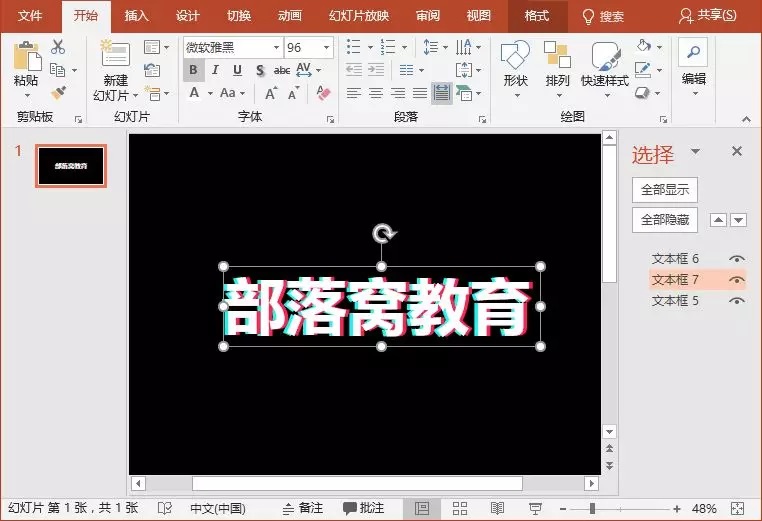Select the Format Painter brush icon
762x521 pixels.
tap(58, 93)
